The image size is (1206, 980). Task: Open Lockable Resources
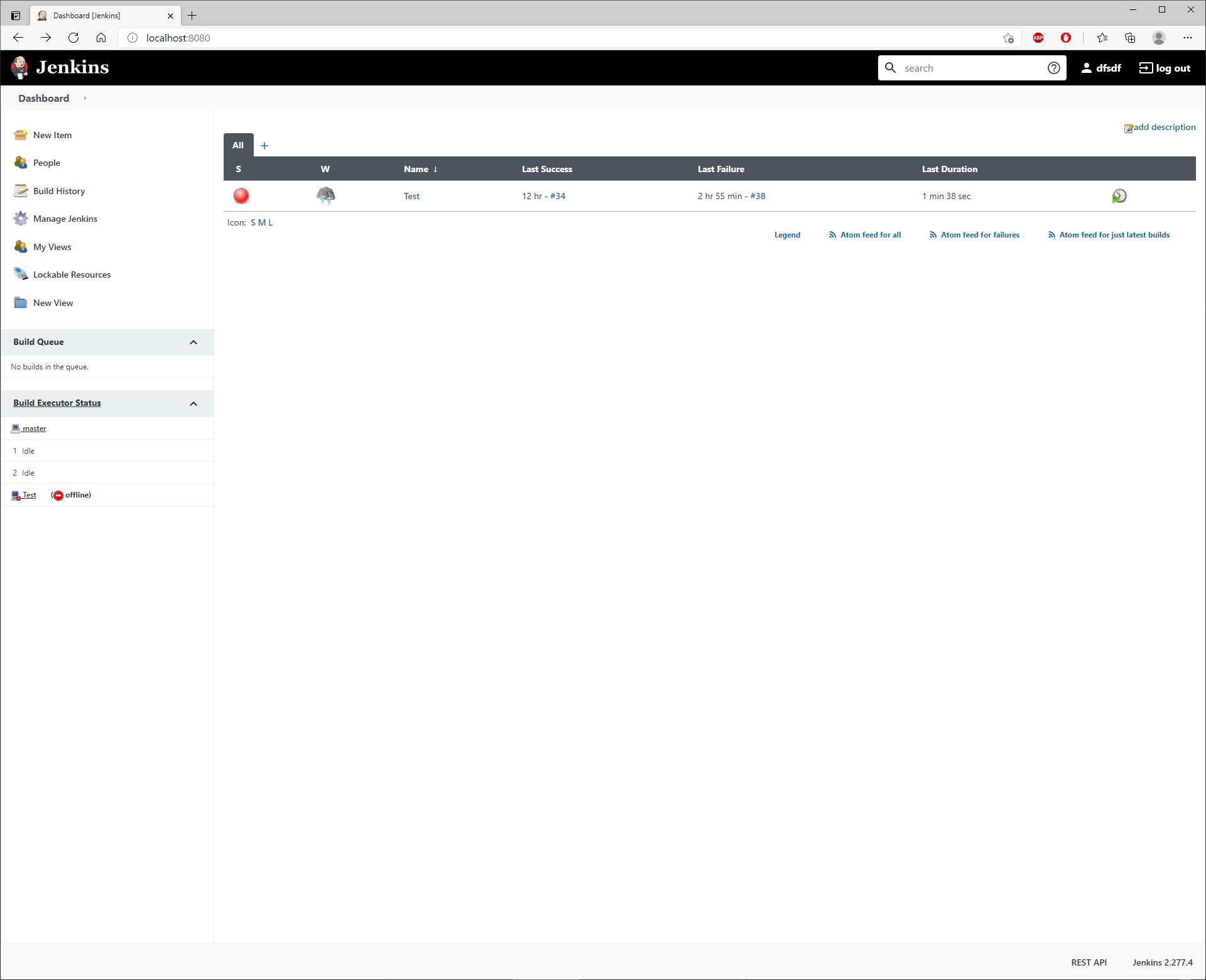tap(72, 275)
